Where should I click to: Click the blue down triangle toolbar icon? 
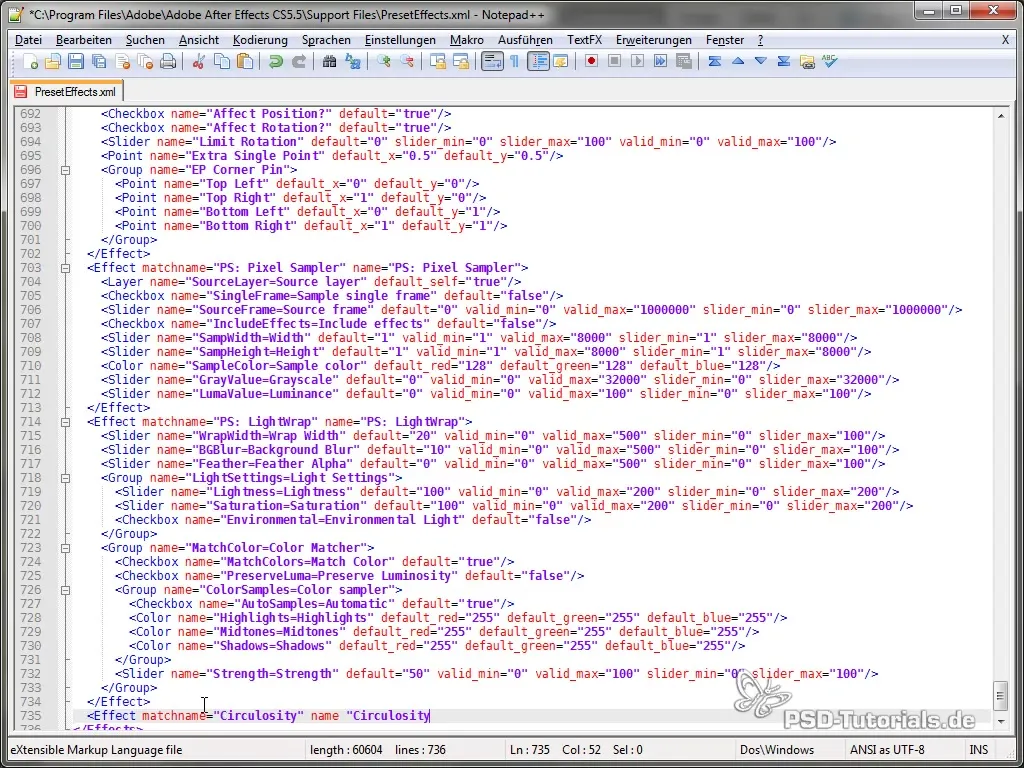point(761,62)
